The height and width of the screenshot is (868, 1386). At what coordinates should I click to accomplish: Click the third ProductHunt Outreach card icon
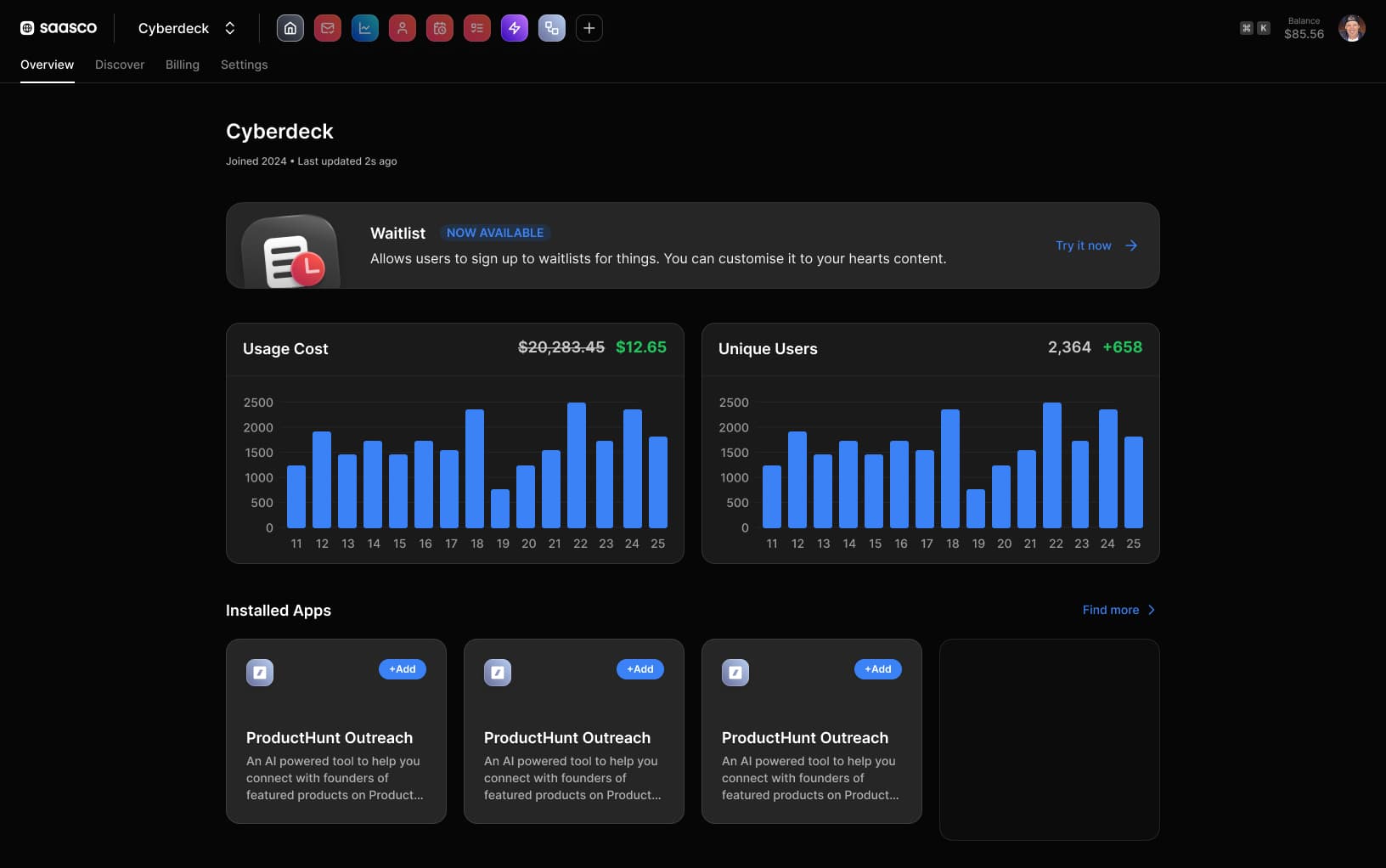click(x=735, y=673)
